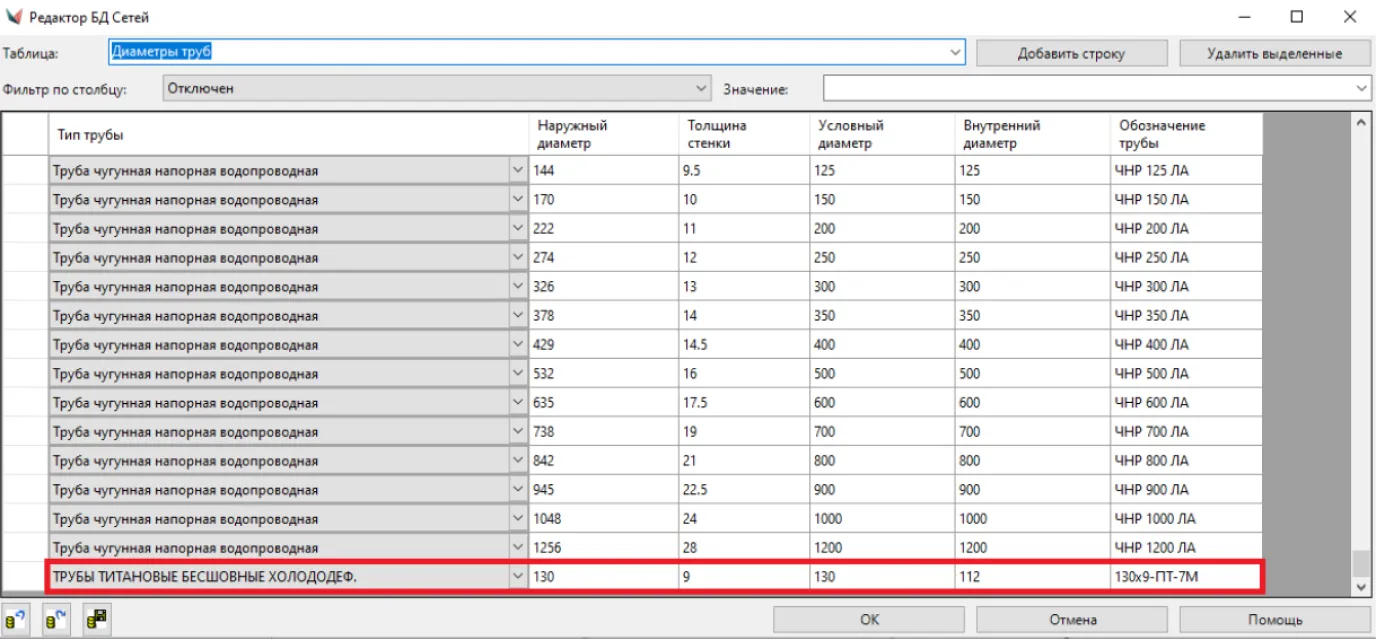Click outer diameter cell 170

click(603, 199)
